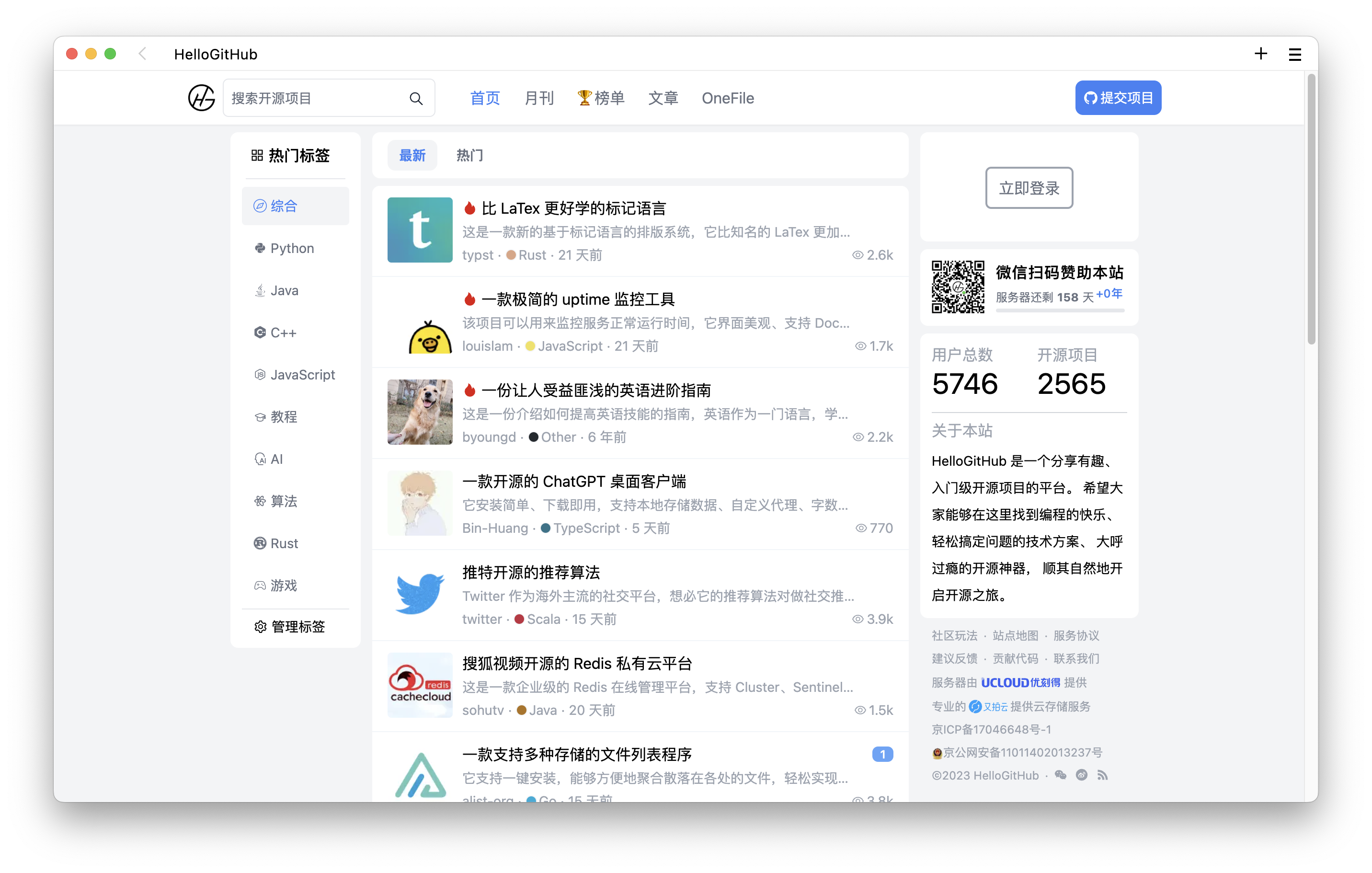Click the 立即登录 button
This screenshot has height=873, width=1372.
(1029, 188)
